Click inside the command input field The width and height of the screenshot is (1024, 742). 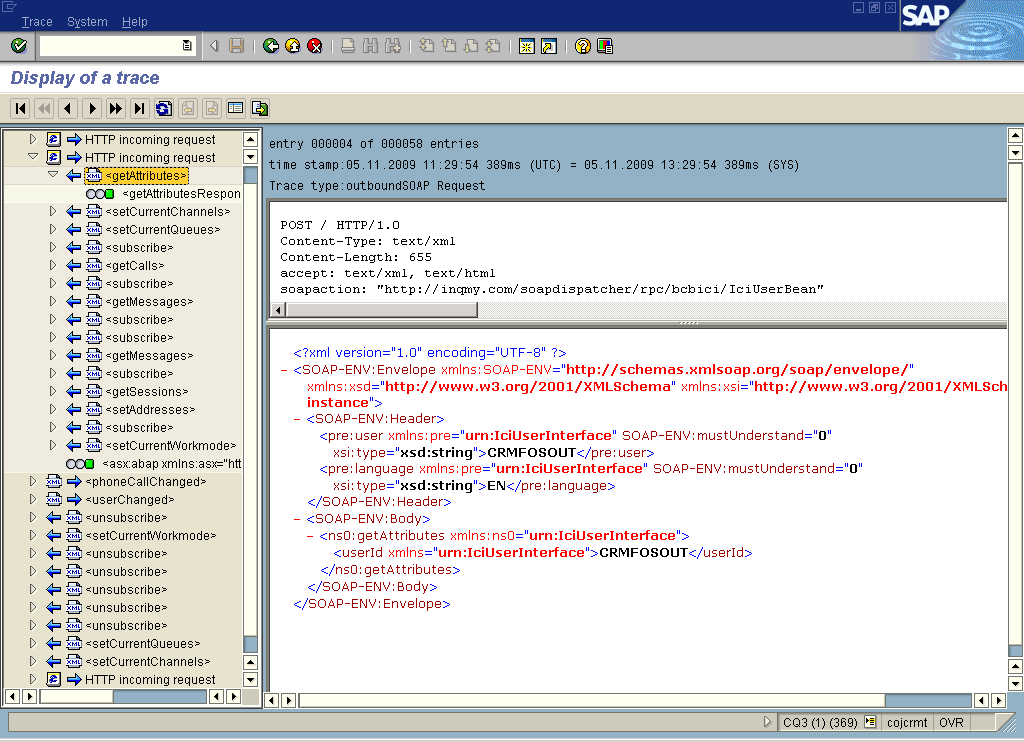tap(110, 45)
